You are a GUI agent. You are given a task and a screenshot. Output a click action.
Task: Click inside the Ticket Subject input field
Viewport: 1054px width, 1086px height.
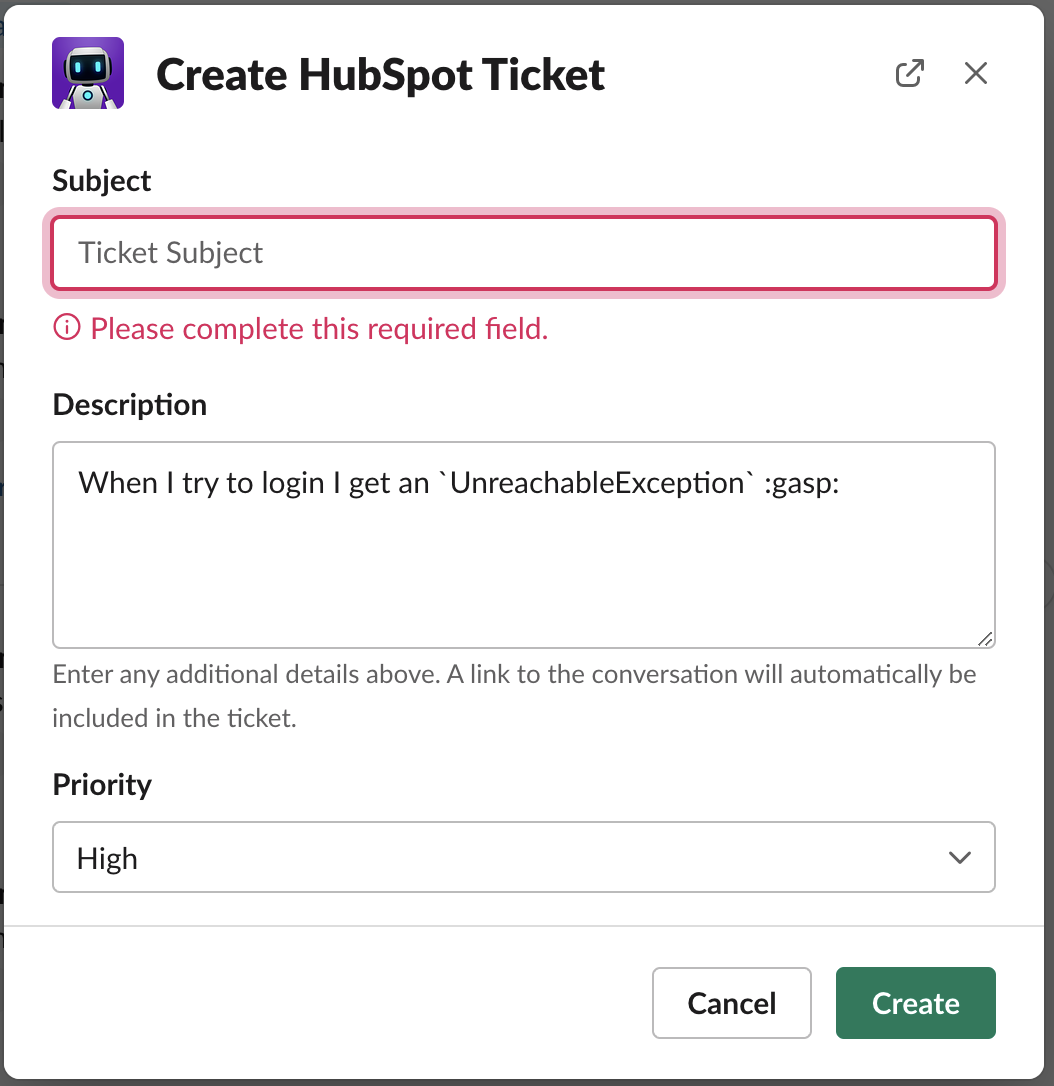tap(523, 253)
